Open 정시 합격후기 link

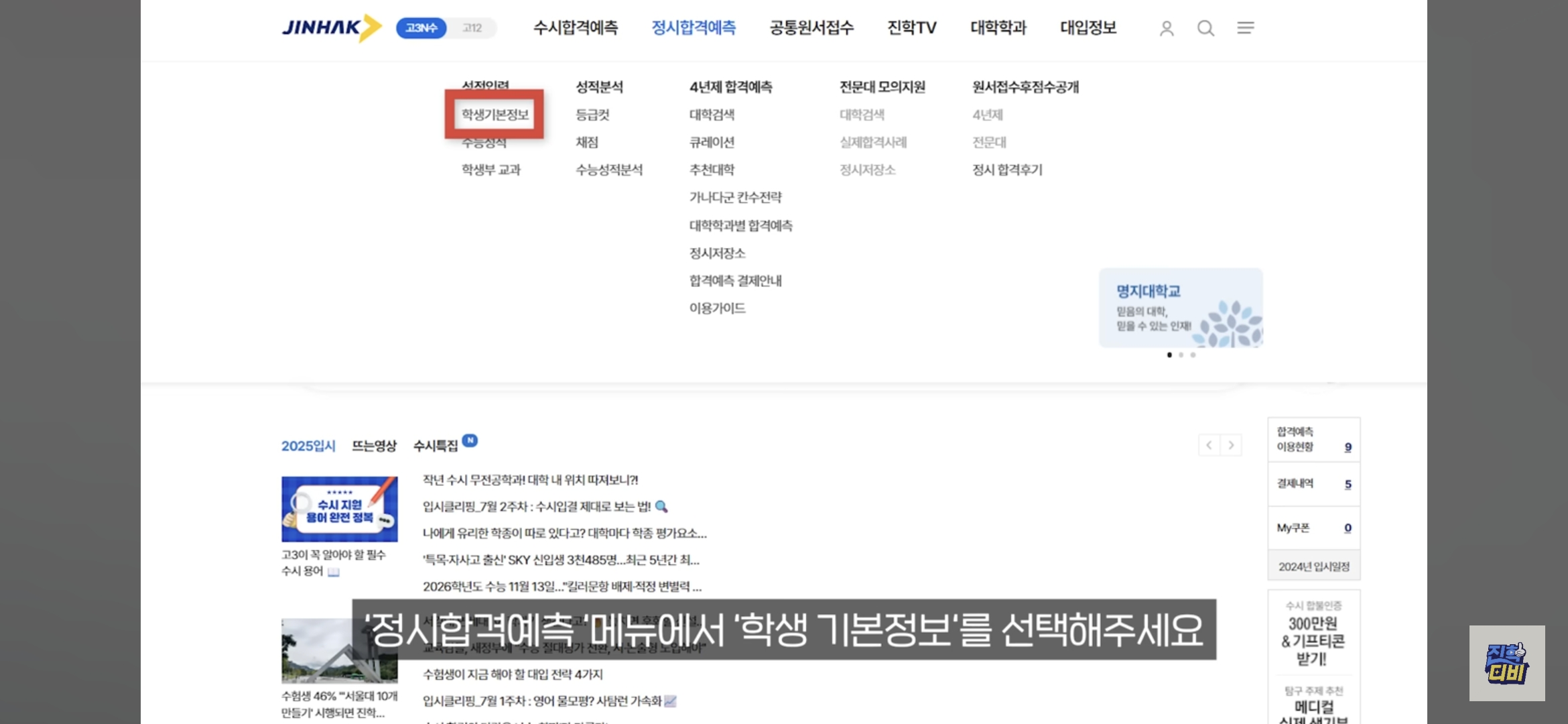(1007, 170)
